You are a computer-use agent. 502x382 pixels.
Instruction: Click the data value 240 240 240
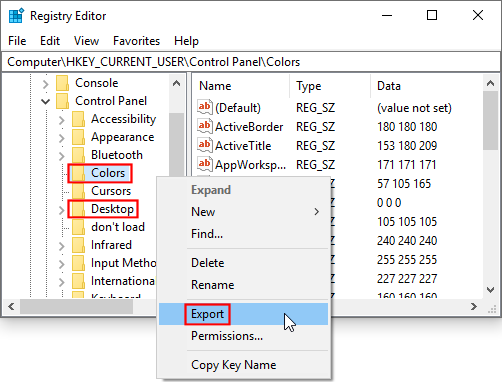pyautogui.click(x=407, y=241)
